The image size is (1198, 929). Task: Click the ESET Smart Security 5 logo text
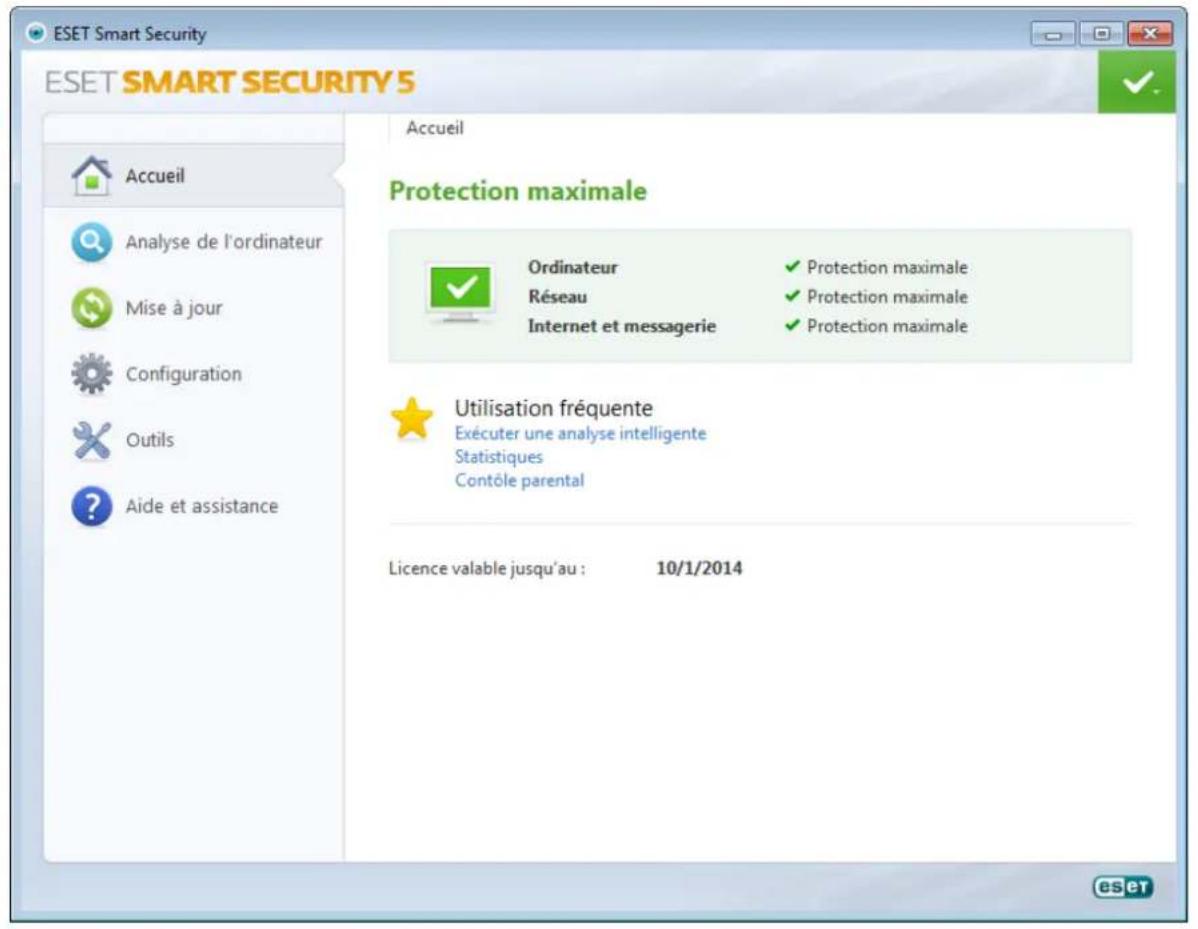tap(229, 82)
